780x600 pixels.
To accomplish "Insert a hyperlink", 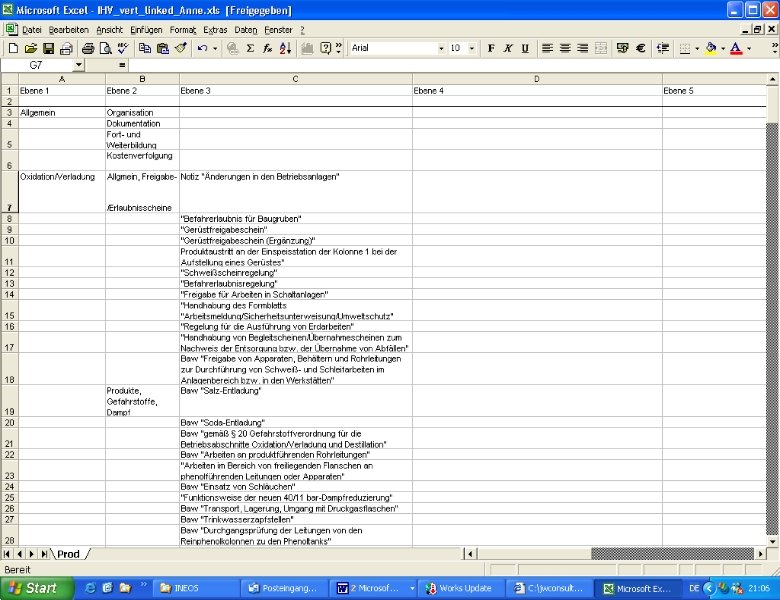I will pos(232,48).
